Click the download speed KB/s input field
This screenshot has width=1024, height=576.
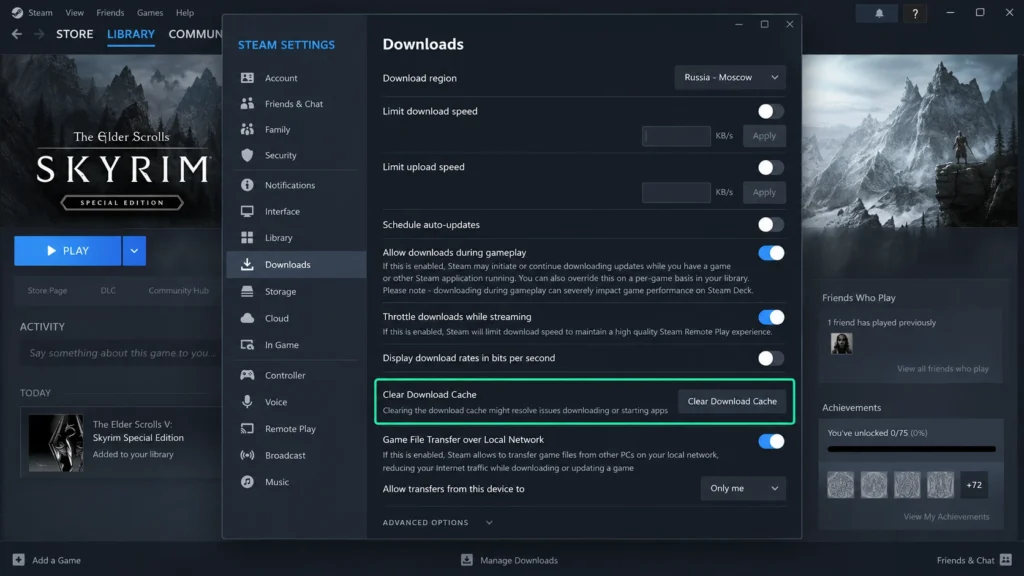[676, 136]
